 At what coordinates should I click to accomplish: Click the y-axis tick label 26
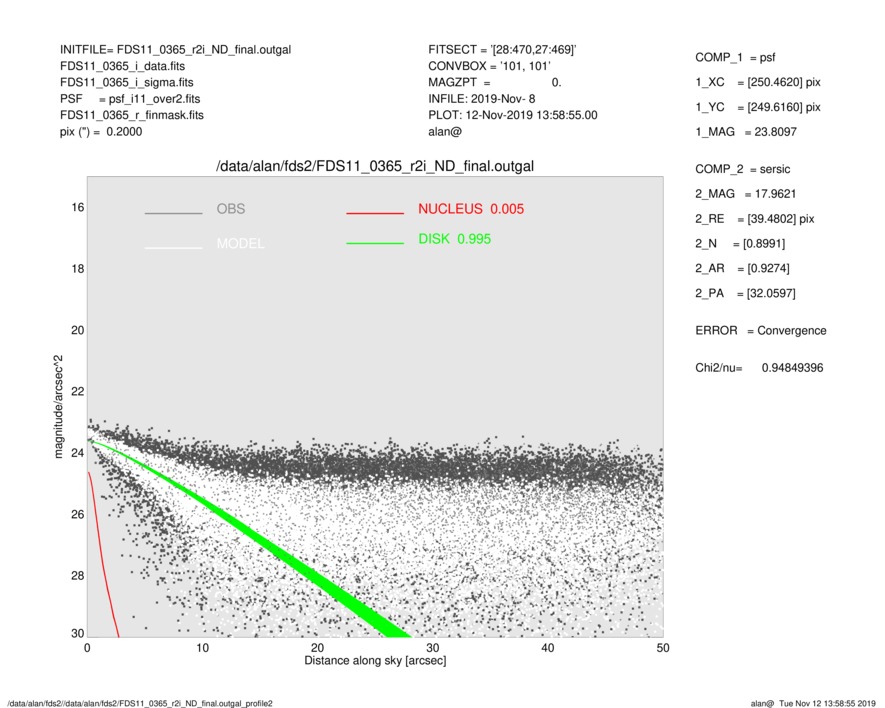(78, 515)
